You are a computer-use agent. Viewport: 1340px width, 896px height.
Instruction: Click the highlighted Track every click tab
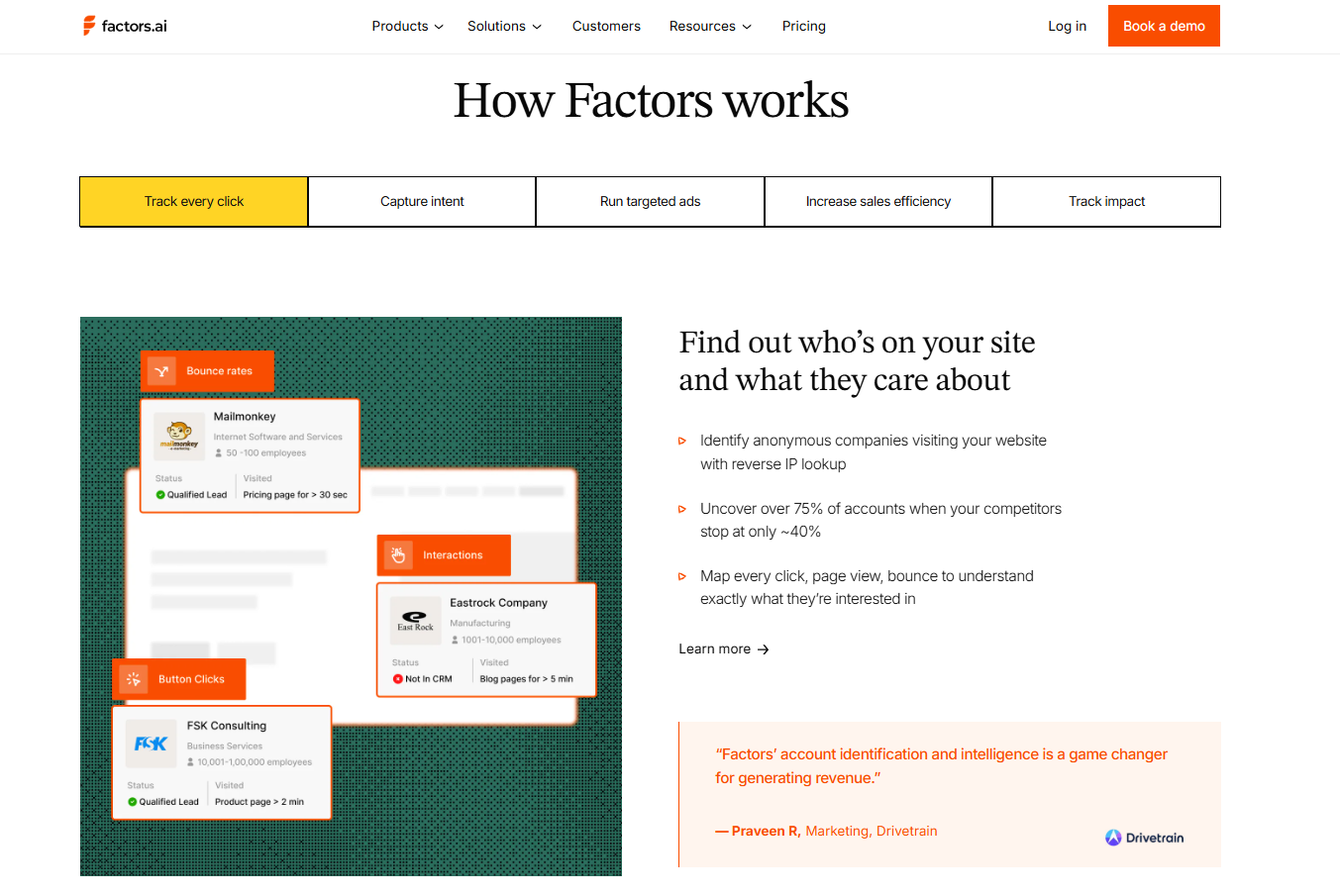(x=193, y=201)
